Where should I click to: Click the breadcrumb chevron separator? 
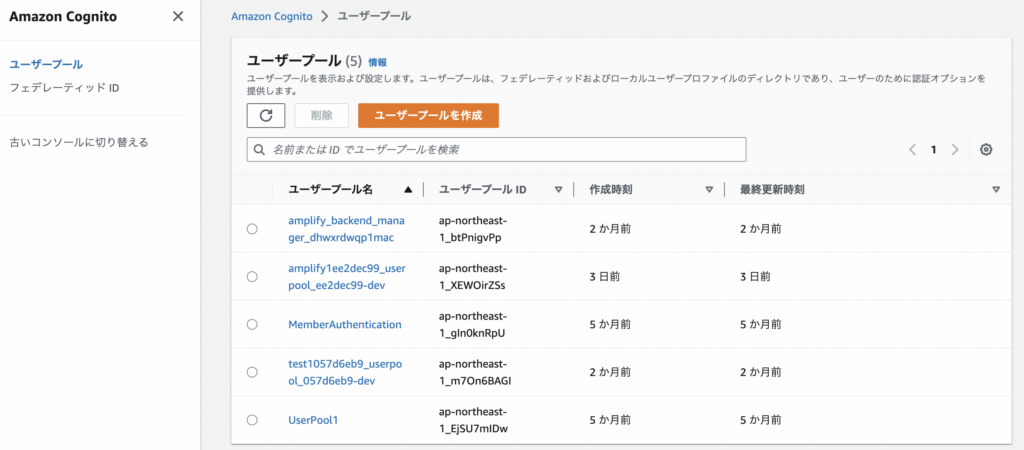pyautogui.click(x=325, y=16)
